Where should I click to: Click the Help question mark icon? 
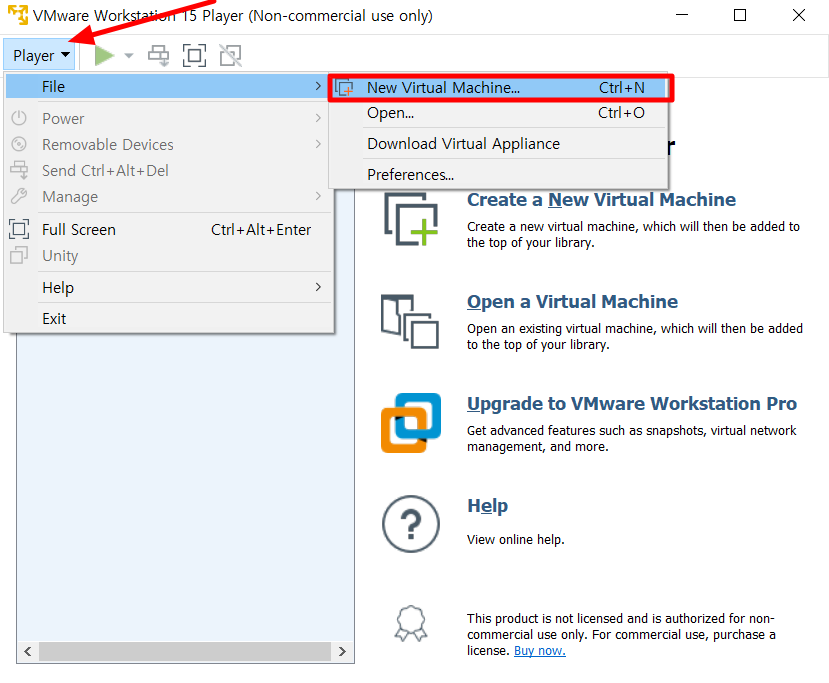tap(411, 524)
